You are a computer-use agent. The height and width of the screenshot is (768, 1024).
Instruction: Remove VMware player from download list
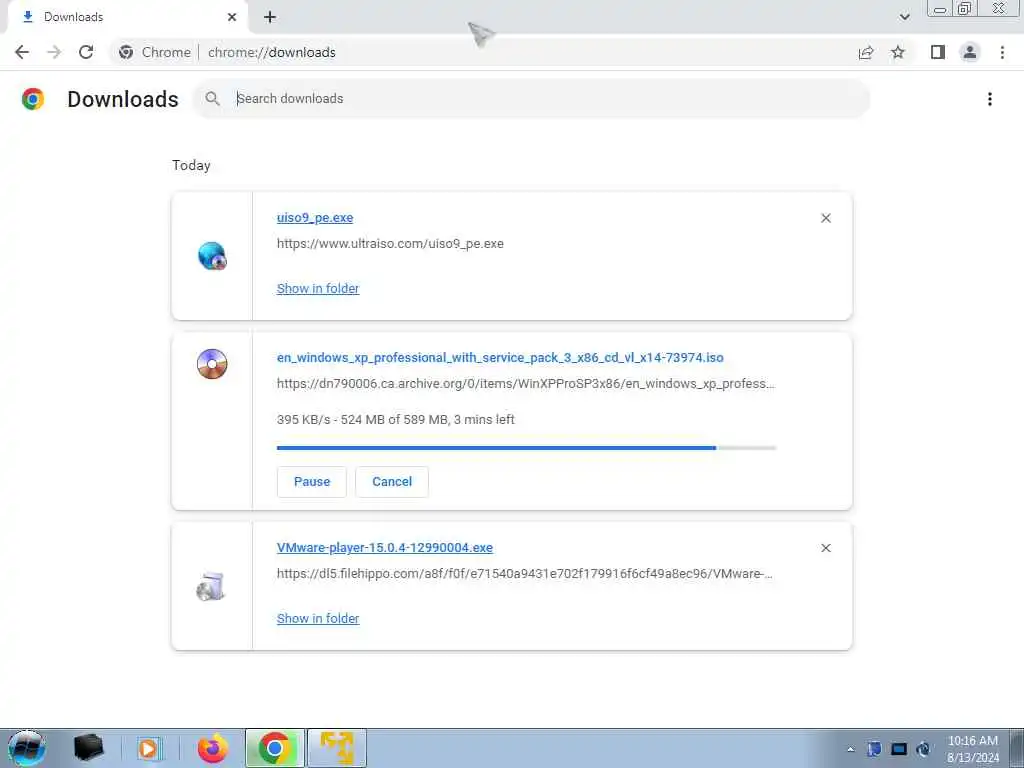[826, 548]
